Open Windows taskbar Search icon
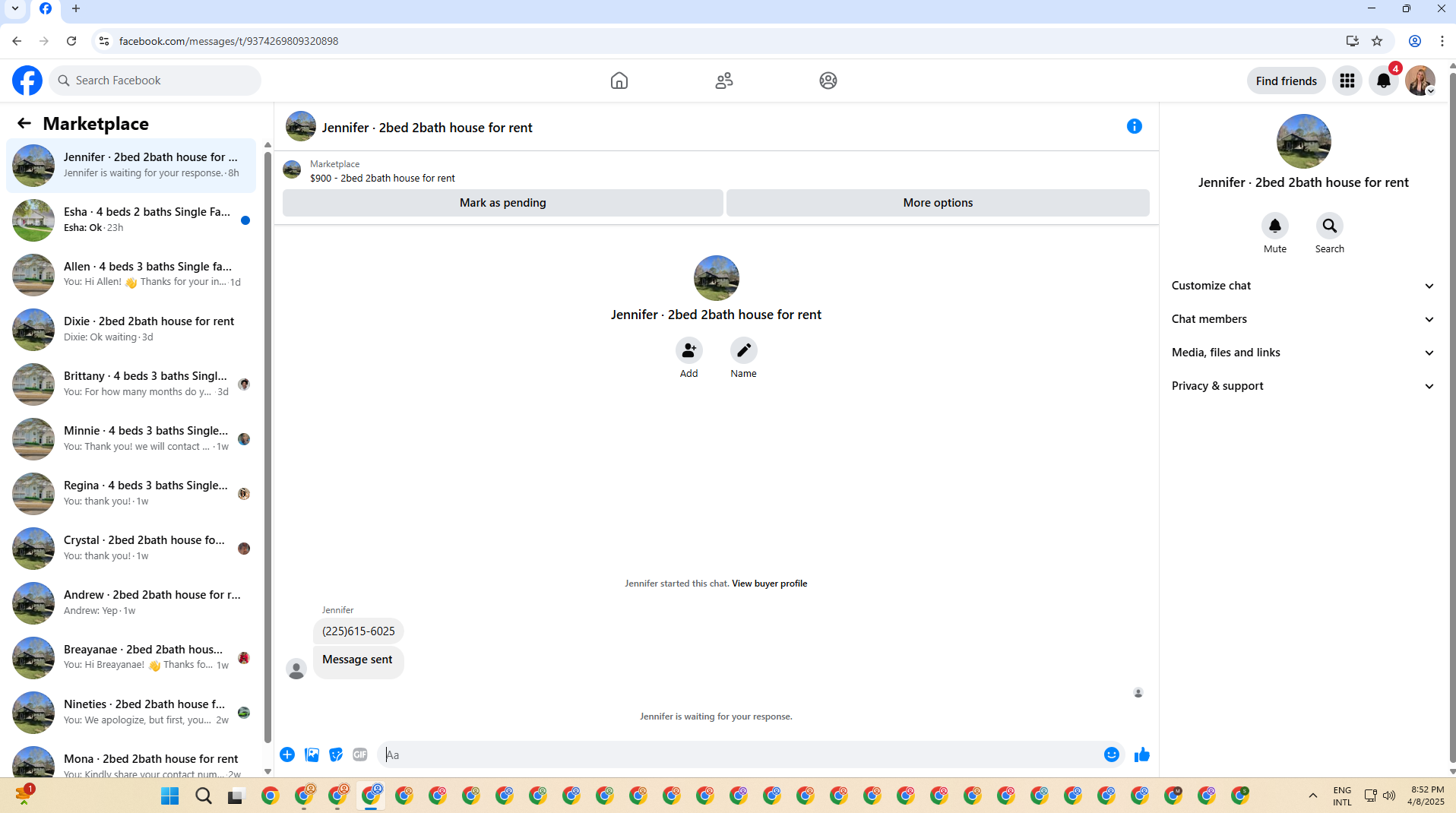 (x=204, y=796)
